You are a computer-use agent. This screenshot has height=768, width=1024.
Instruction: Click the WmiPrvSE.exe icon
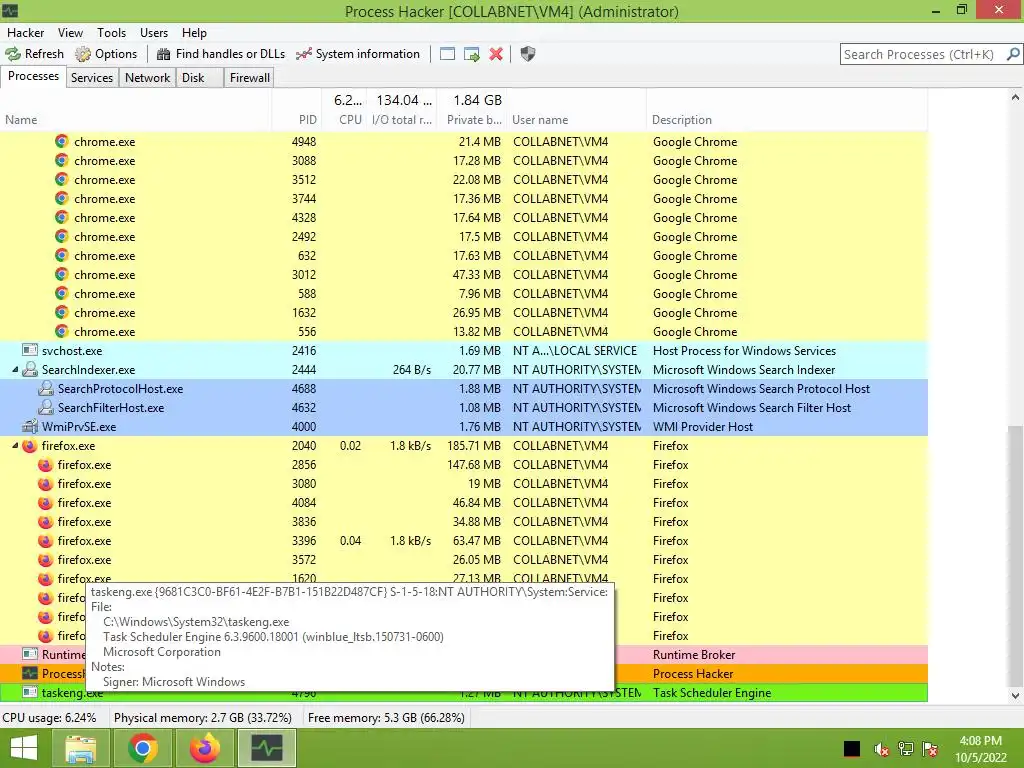point(29,426)
